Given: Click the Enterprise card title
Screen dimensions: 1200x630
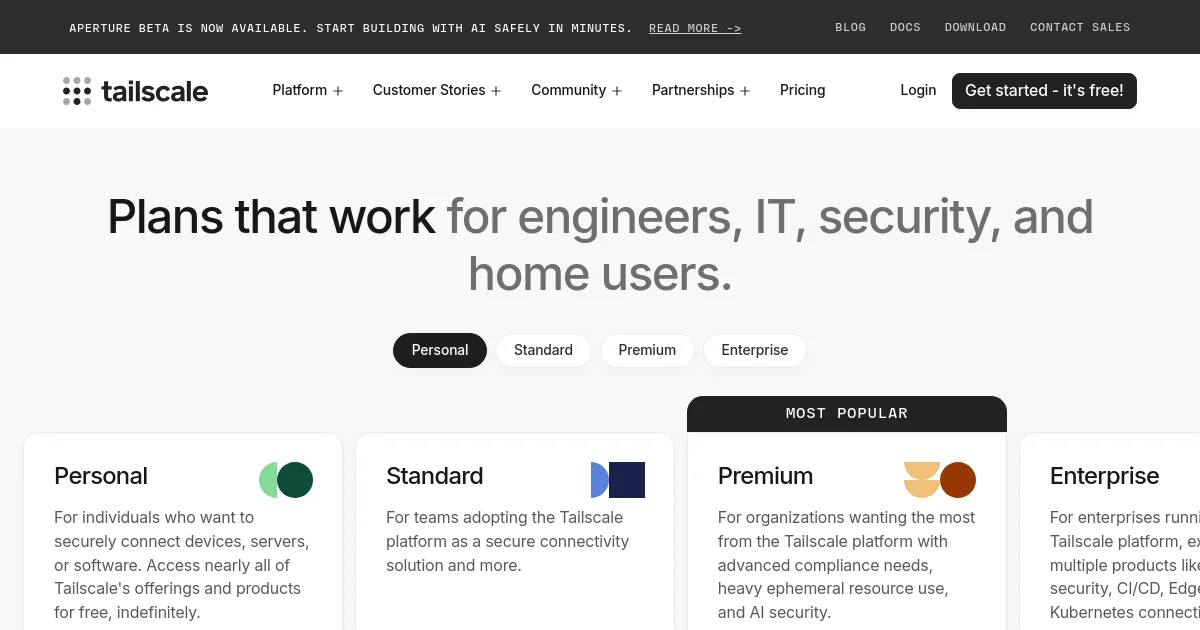Looking at the screenshot, I should point(1105,476).
